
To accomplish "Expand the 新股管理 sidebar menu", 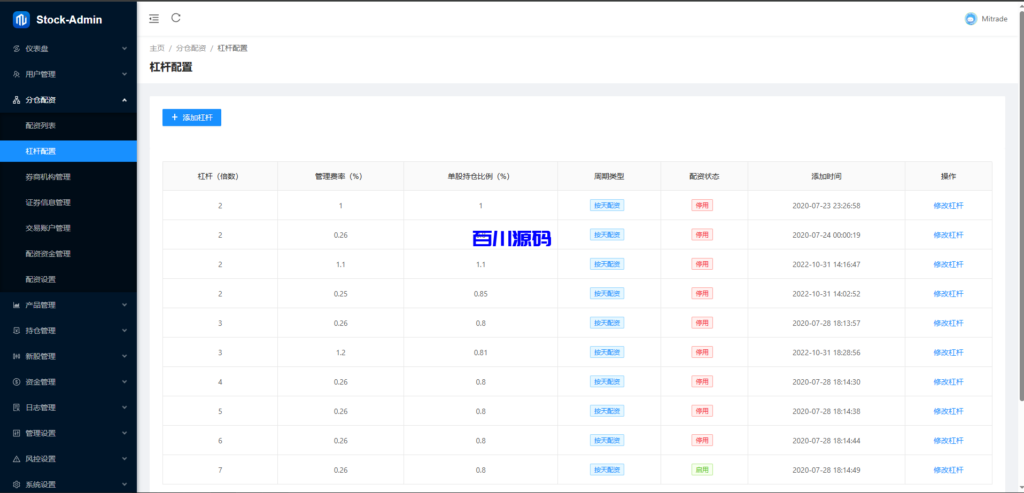I will [x=124, y=356].
